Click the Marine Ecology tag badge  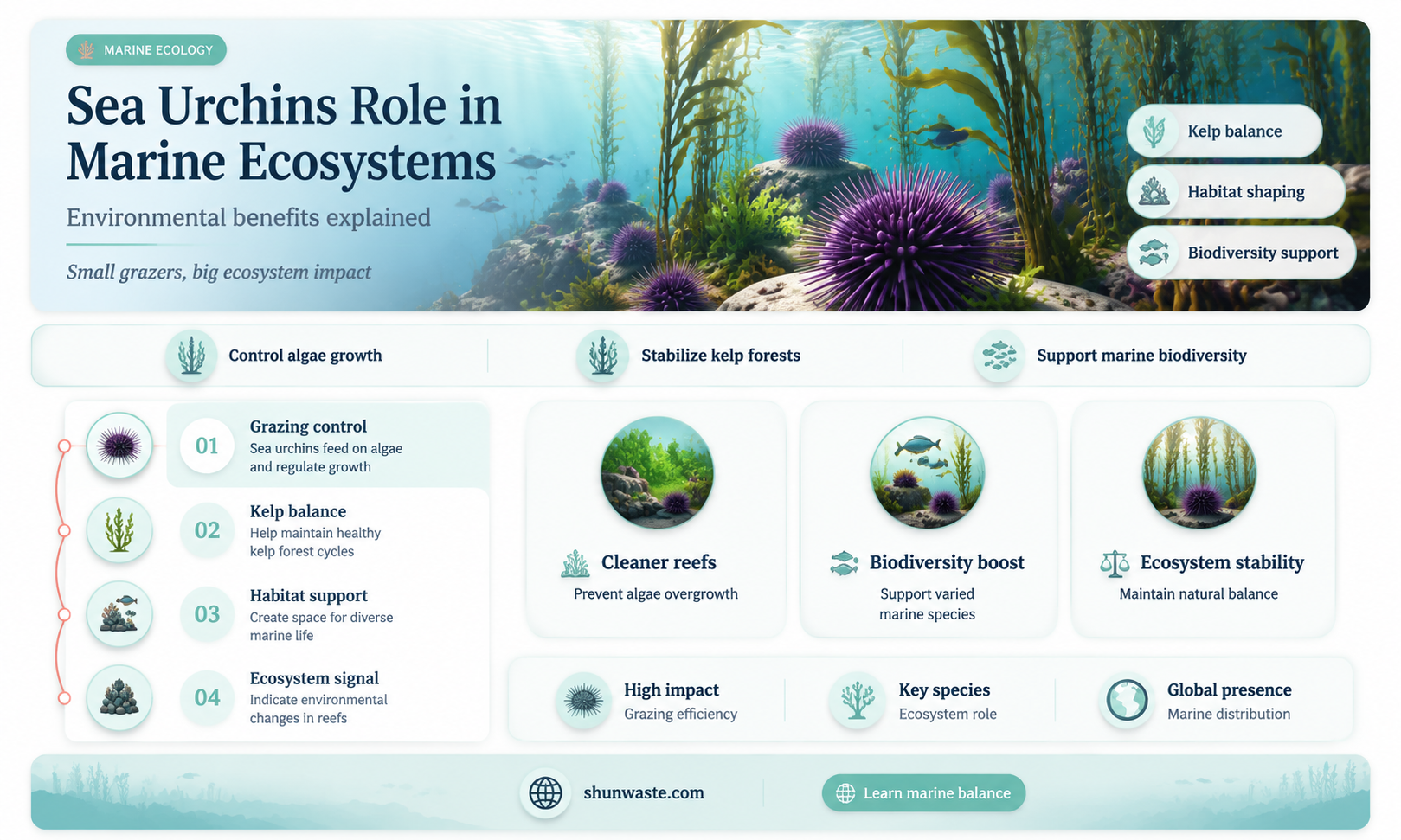(146, 50)
